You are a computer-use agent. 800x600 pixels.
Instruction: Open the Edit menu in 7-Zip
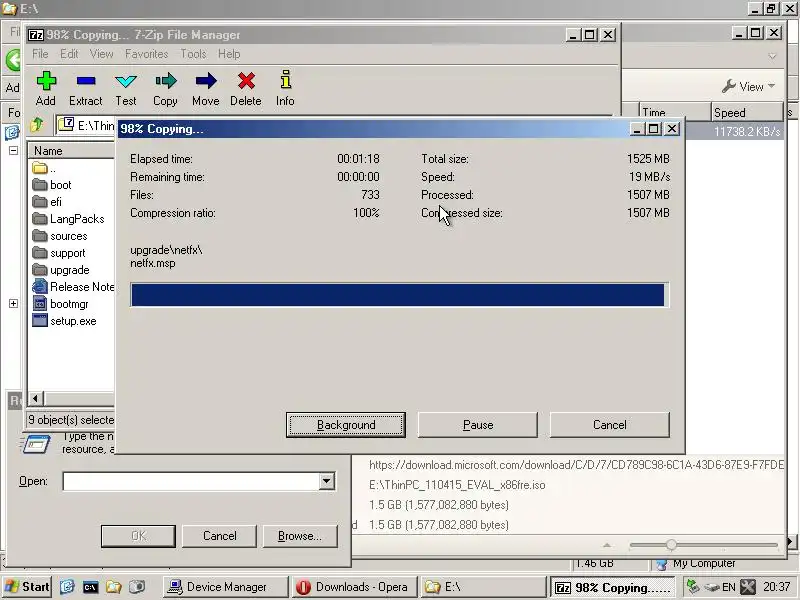[69, 54]
